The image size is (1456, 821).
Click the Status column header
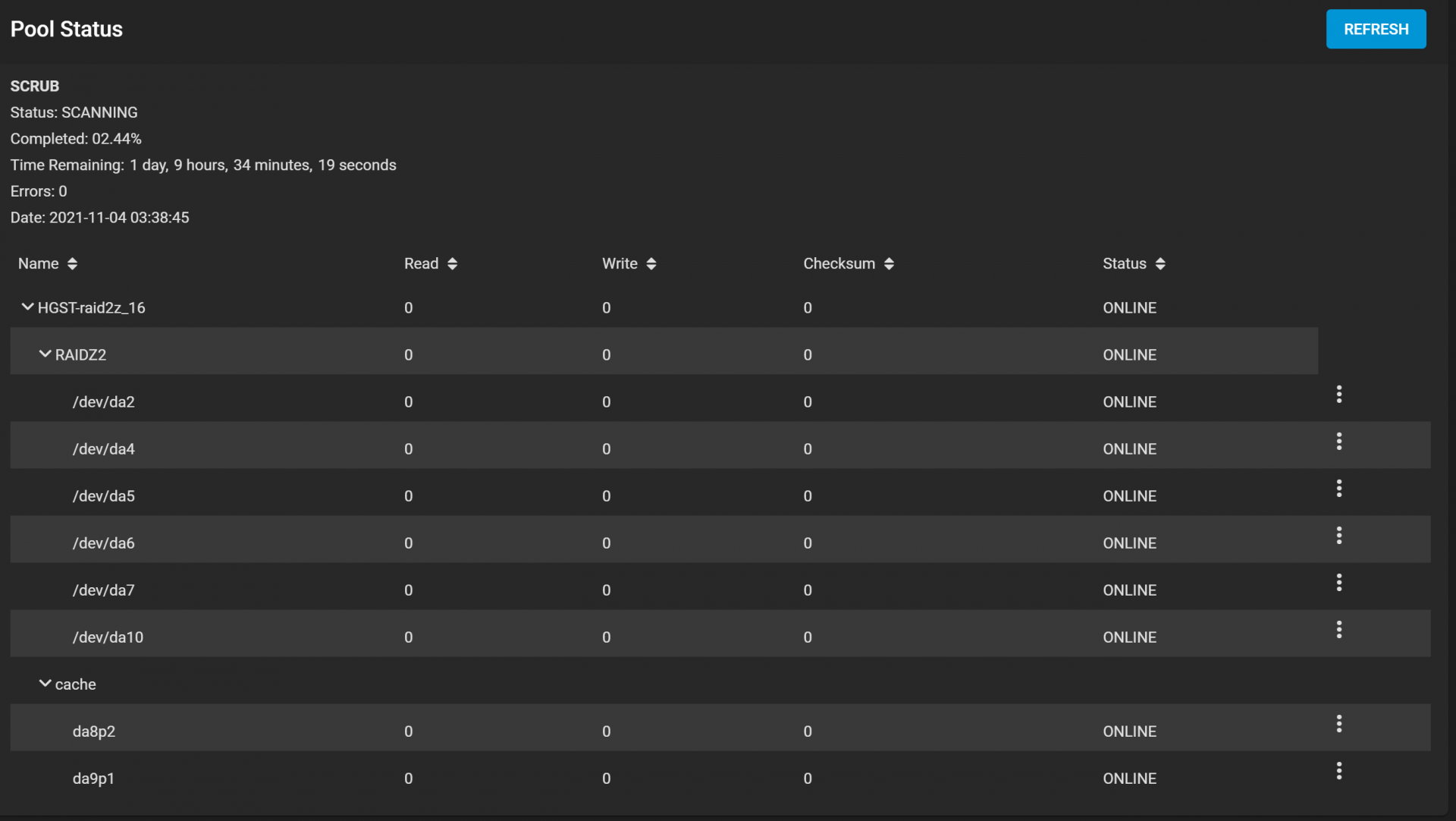point(1124,263)
